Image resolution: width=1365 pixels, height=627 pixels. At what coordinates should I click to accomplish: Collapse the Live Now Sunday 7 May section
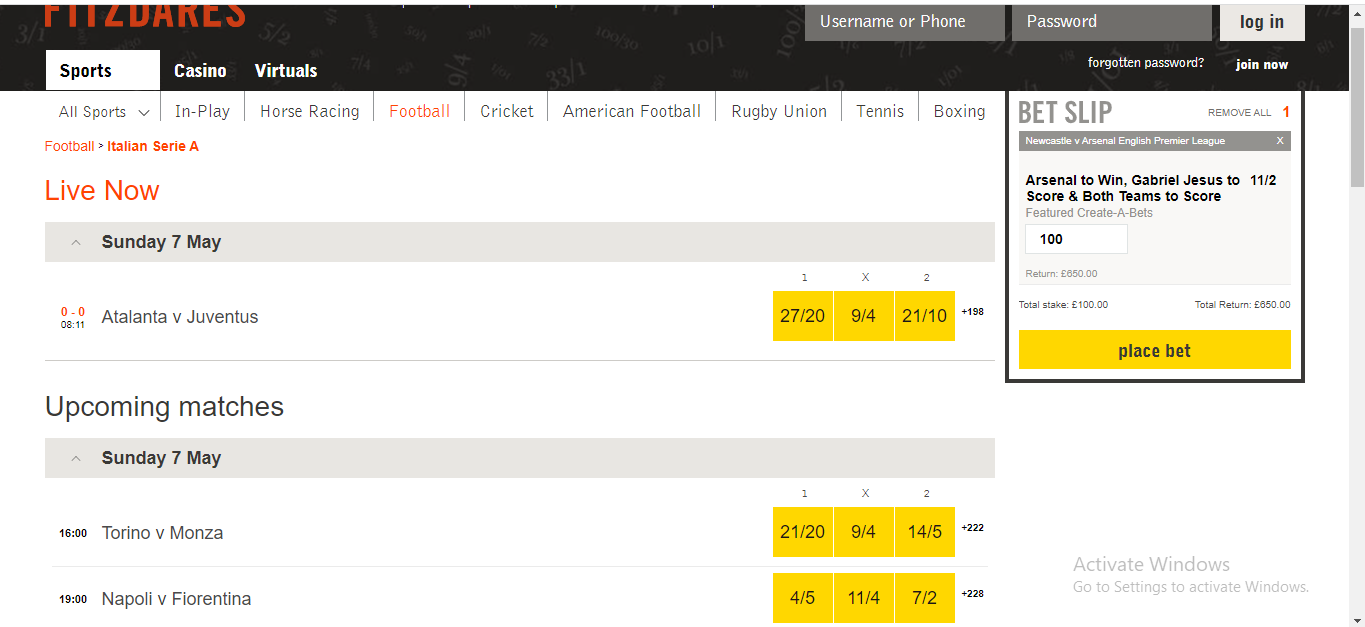[x=76, y=242]
